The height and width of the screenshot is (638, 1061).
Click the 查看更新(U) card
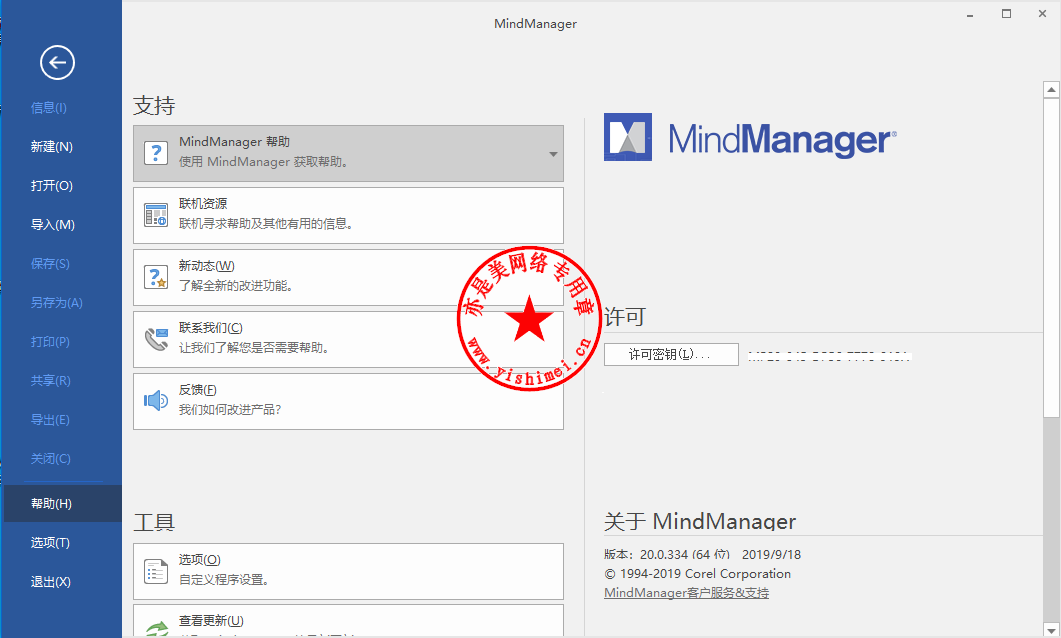[x=348, y=621]
